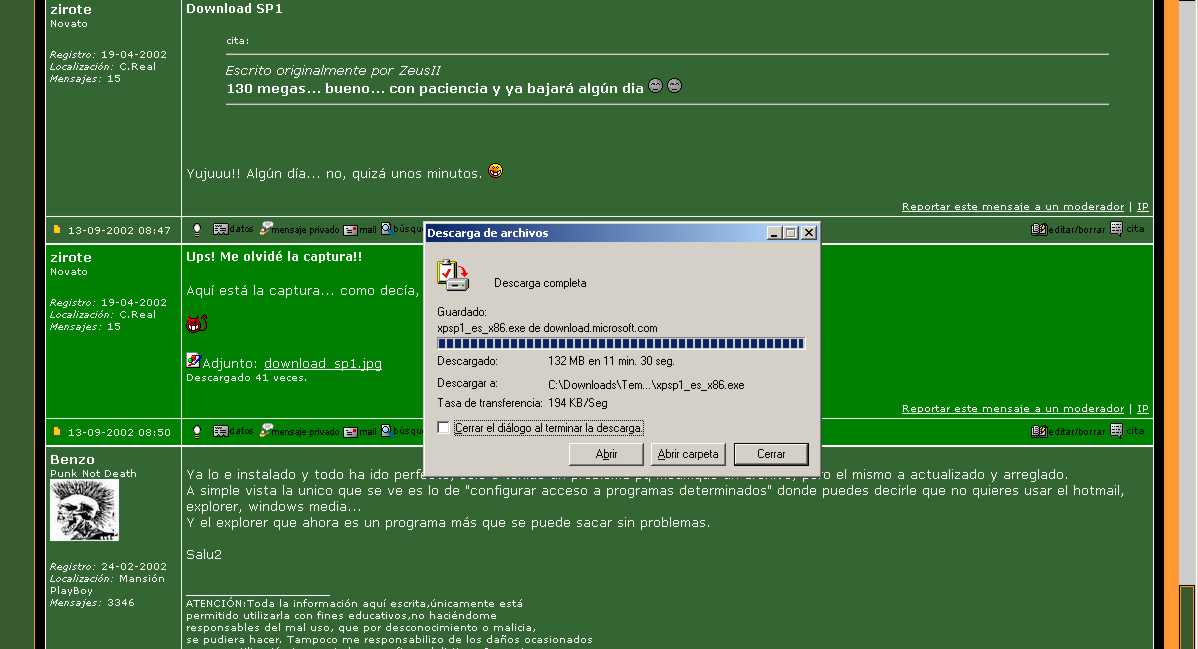Click the download progress bar in the dialog

tap(620, 344)
